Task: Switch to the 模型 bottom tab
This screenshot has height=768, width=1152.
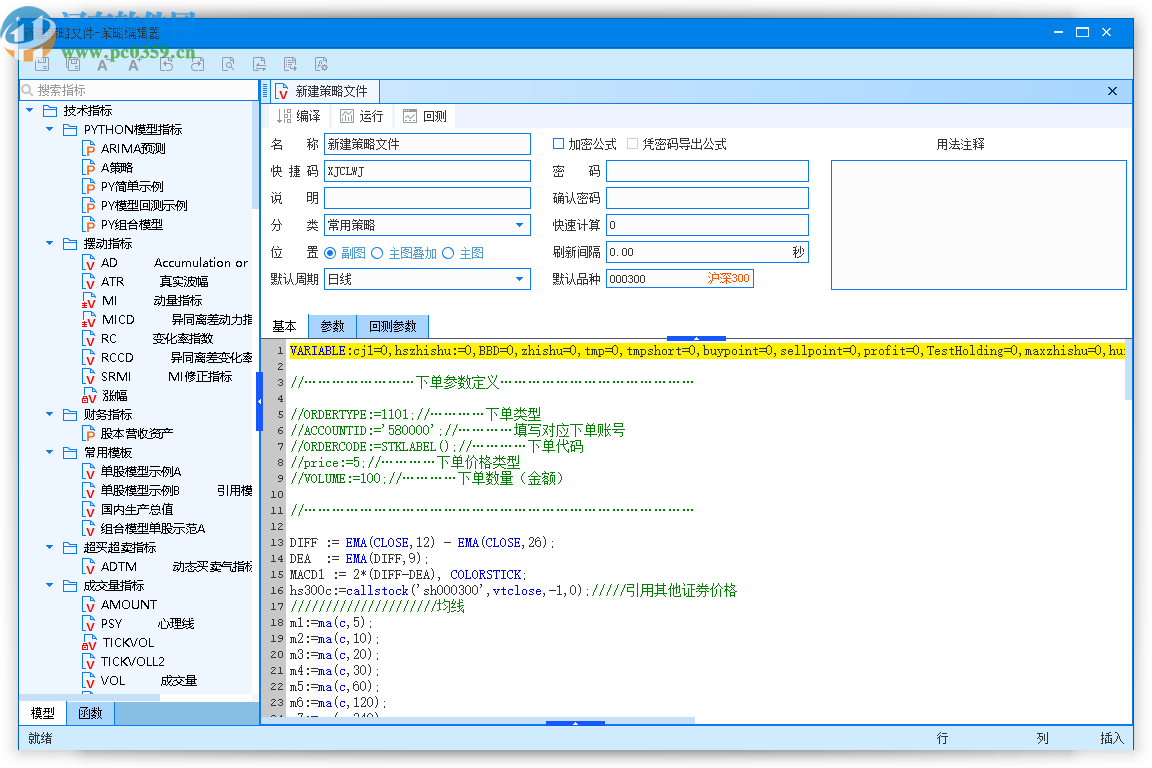Action: pos(43,713)
